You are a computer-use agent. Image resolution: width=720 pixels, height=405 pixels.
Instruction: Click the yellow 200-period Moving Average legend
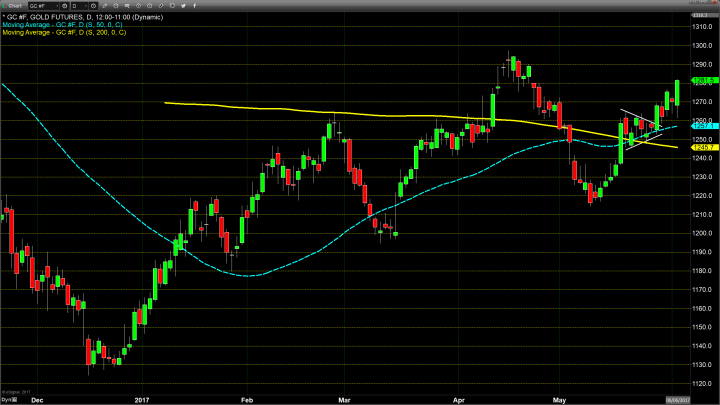coord(65,33)
